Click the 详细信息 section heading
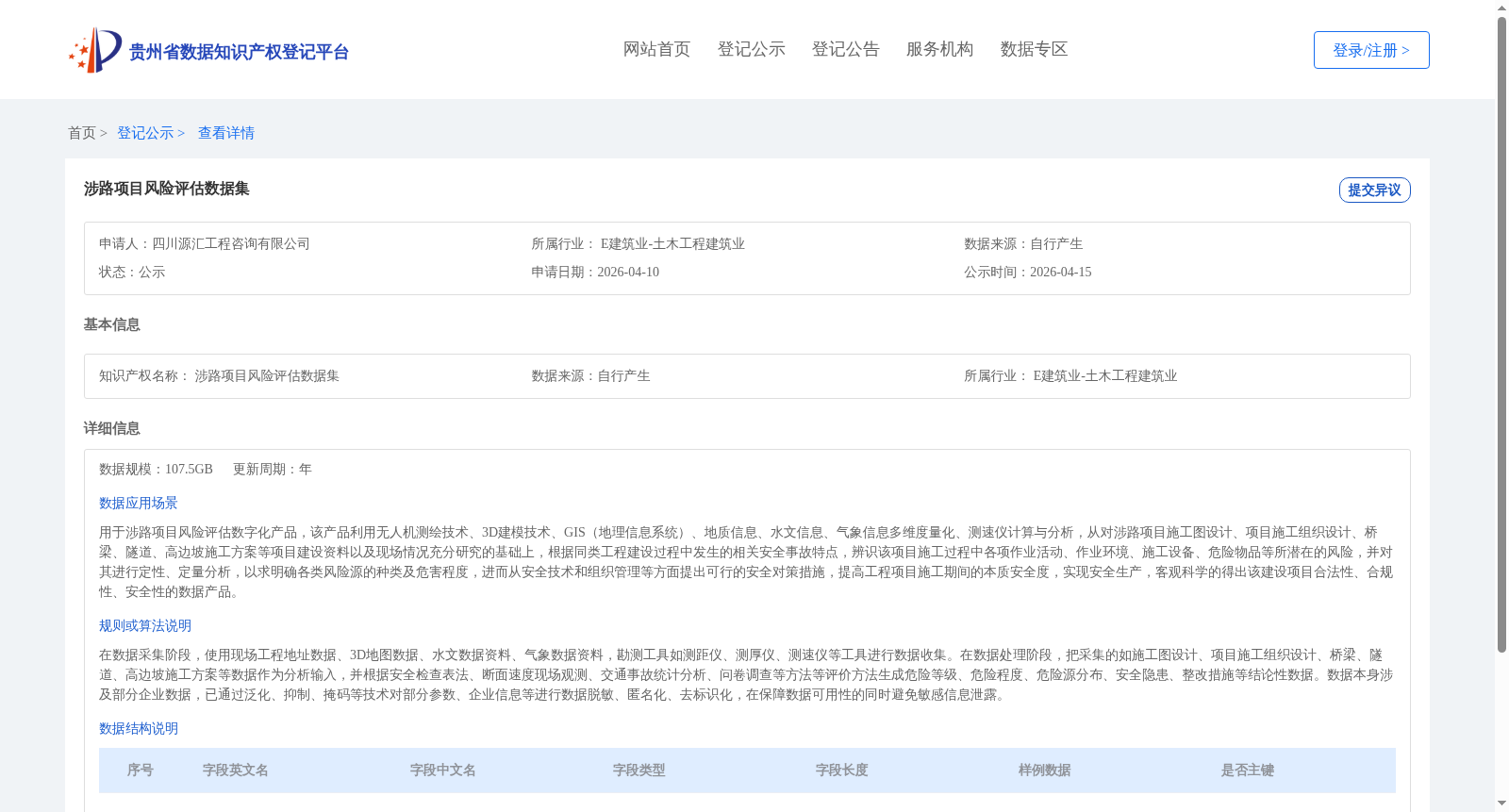 coord(112,428)
